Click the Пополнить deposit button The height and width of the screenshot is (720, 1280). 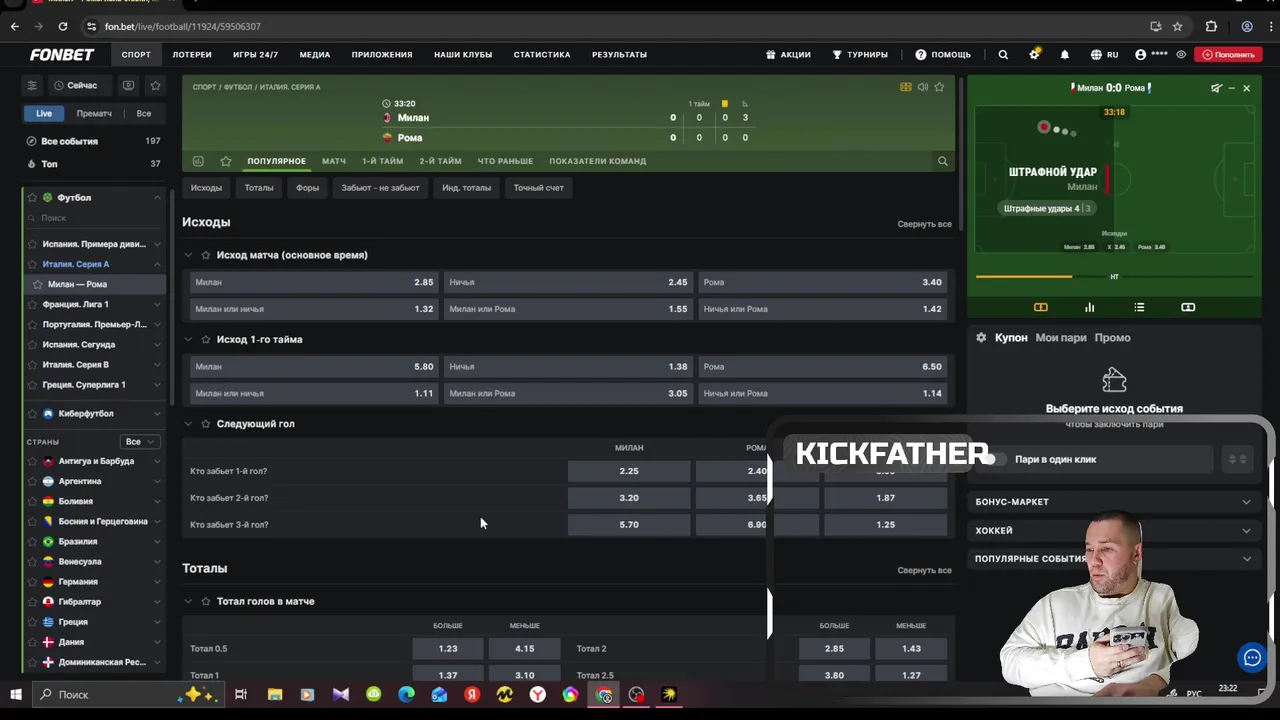coord(1229,55)
